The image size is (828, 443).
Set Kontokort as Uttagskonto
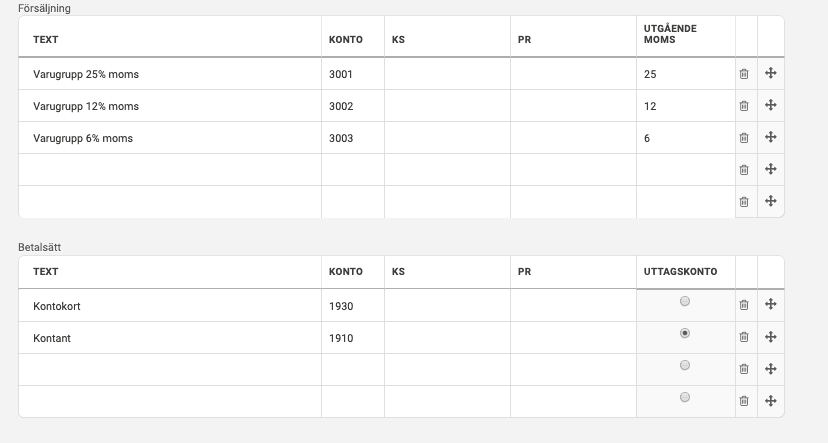coord(685,301)
